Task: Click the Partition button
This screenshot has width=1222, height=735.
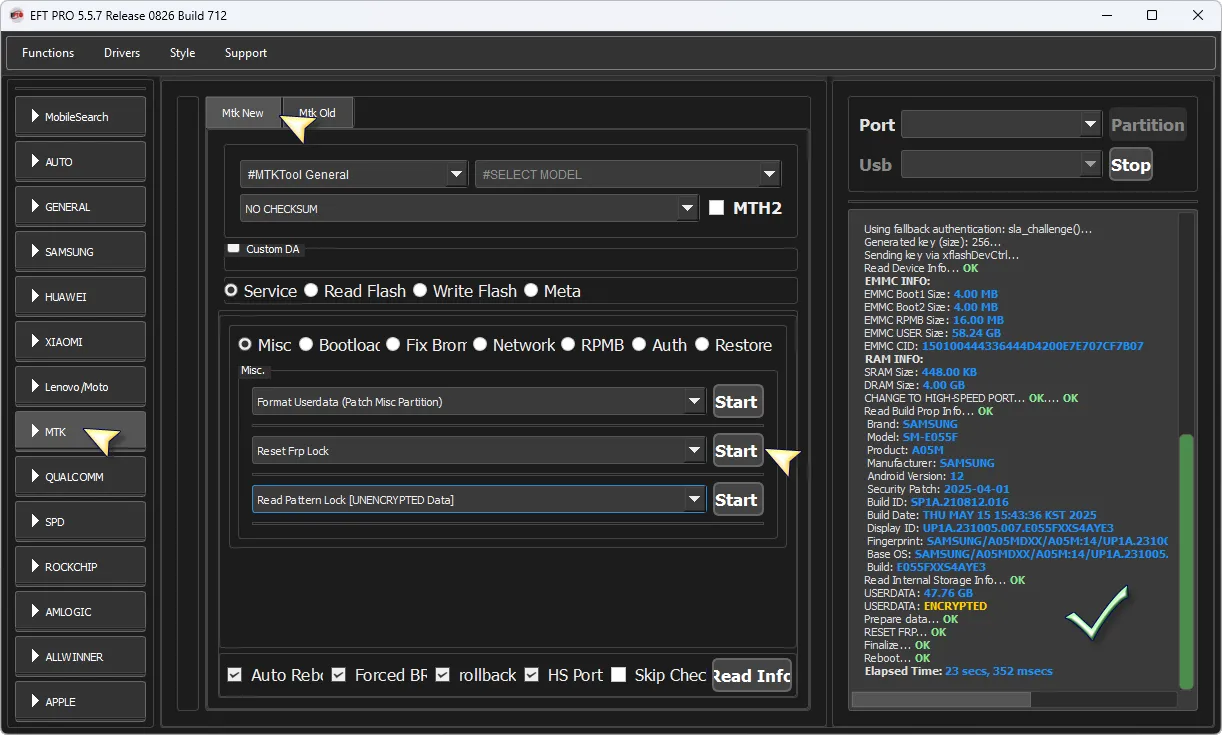Action: click(1148, 125)
